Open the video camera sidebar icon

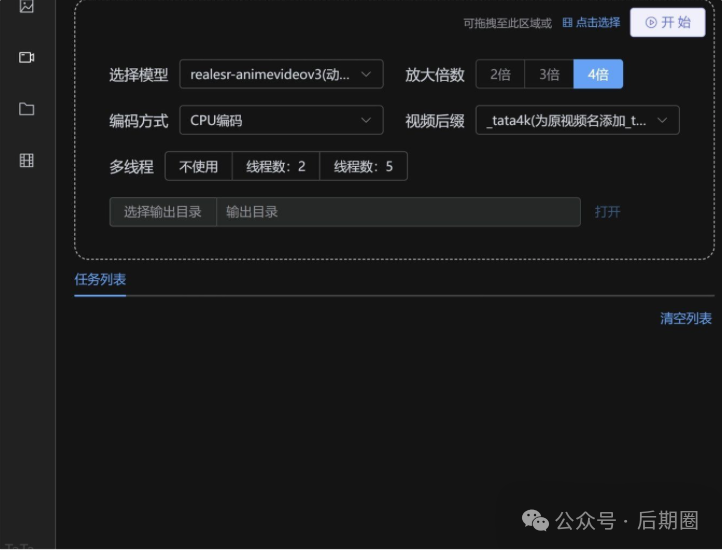tap(26, 57)
